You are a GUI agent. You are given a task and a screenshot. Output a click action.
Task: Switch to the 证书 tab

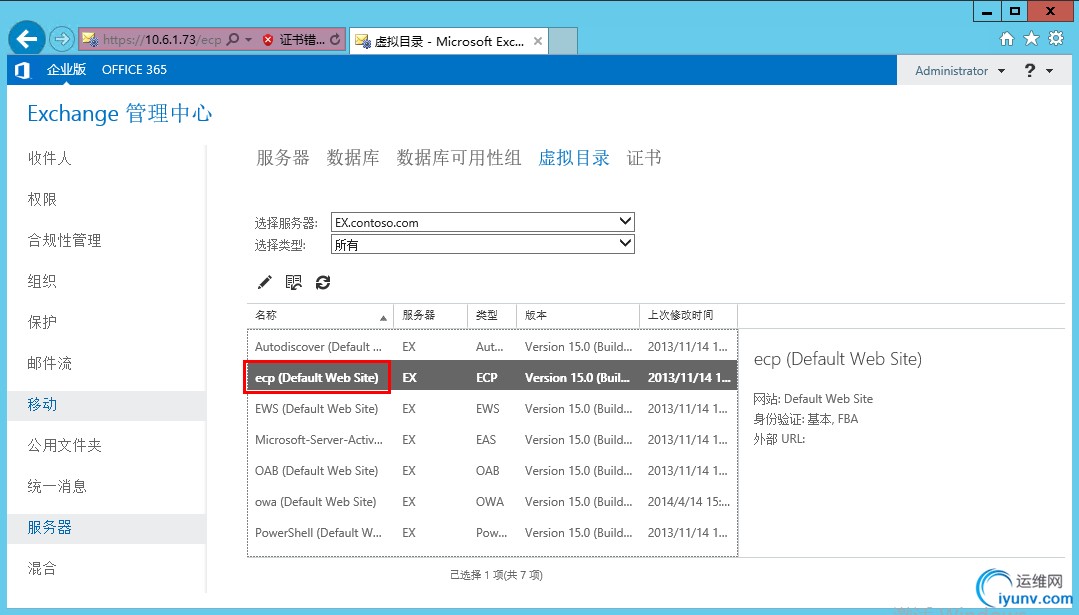tap(644, 158)
